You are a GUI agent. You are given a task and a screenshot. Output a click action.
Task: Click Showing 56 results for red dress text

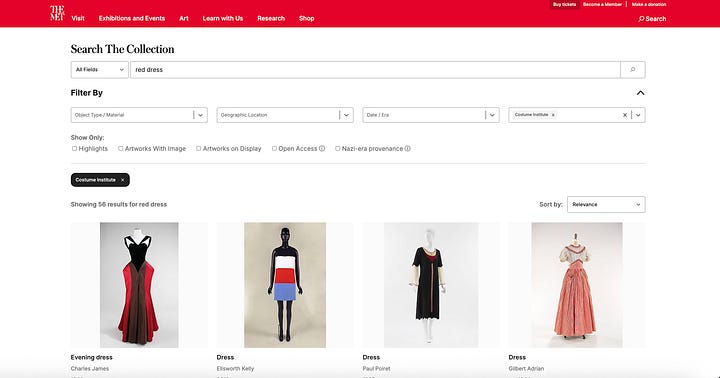pos(119,204)
